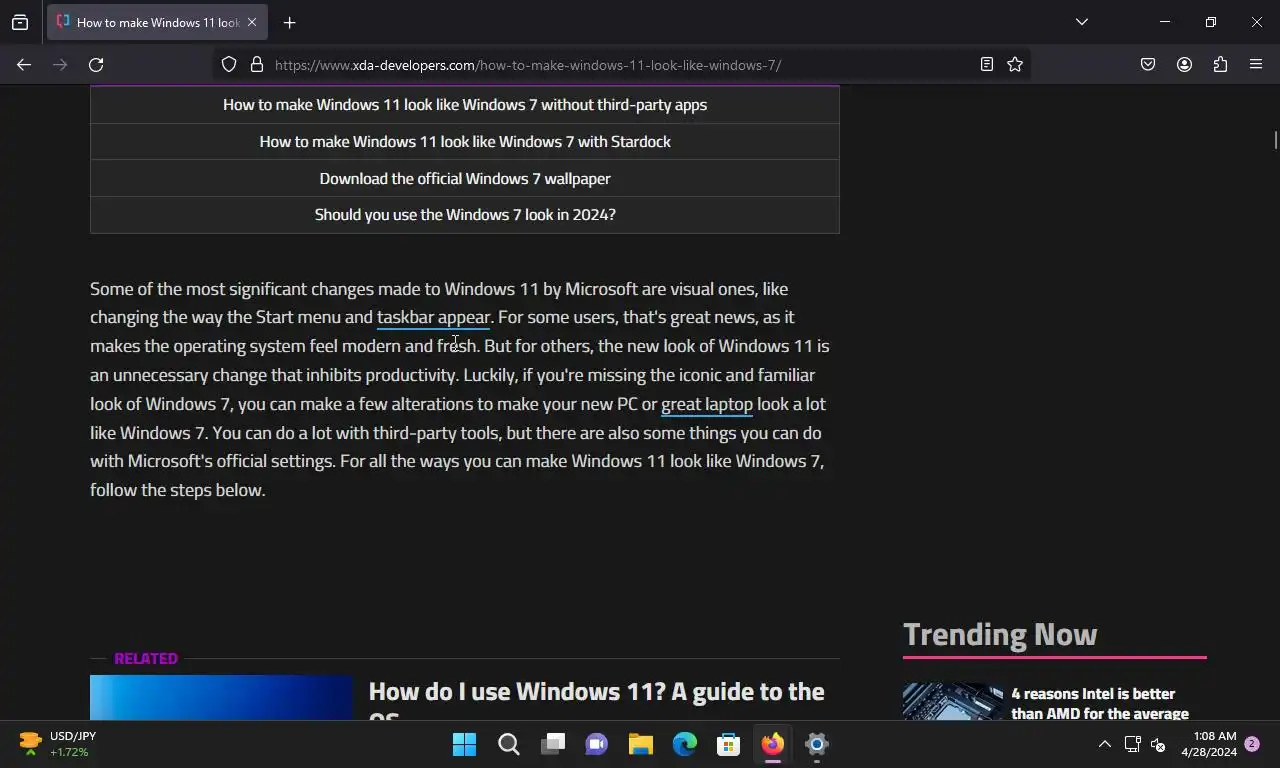
Task: Open 'How do I use Windows 11?' related article
Action: pyautogui.click(x=596, y=701)
